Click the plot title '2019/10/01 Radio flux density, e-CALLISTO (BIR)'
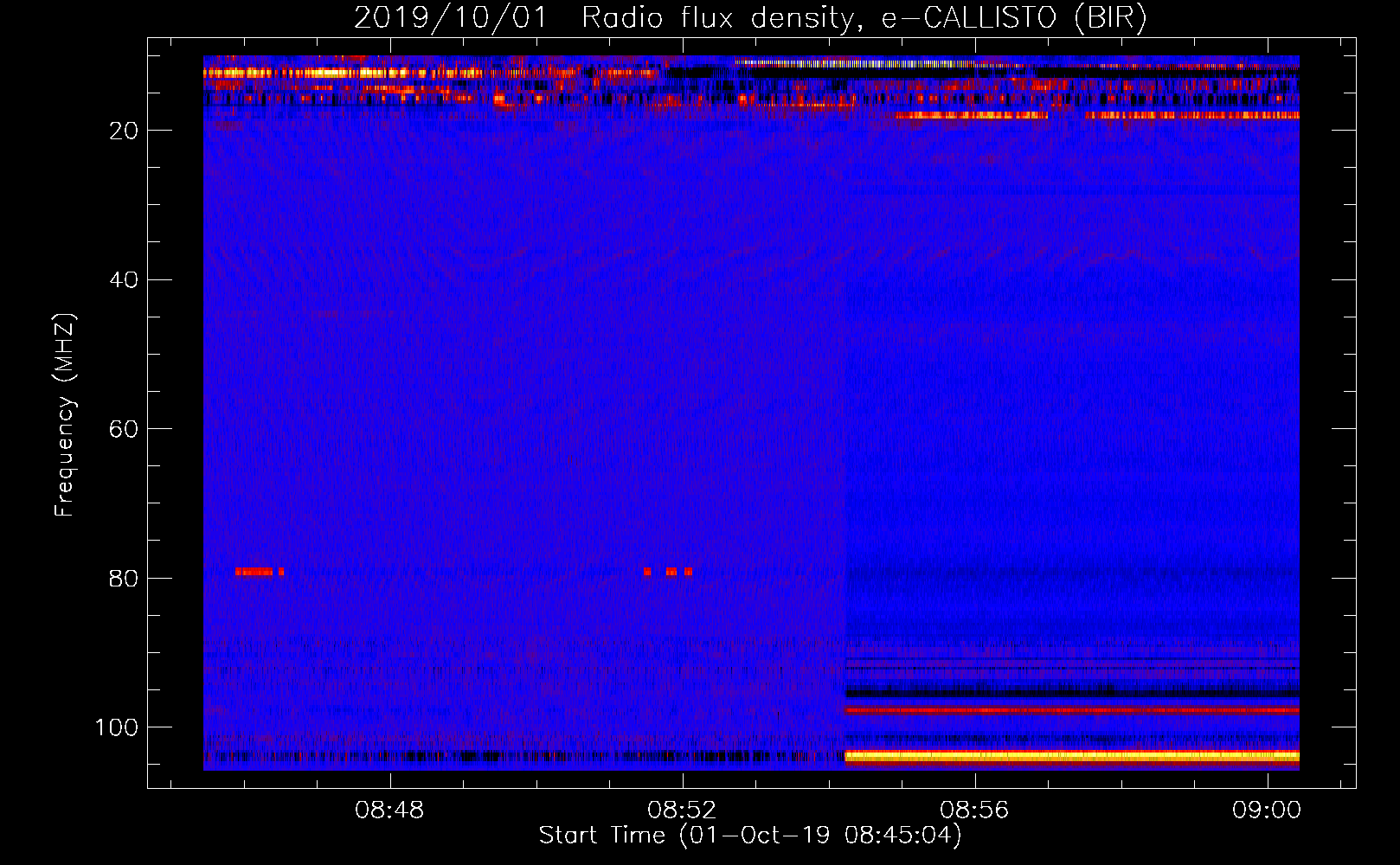The height and width of the screenshot is (865, 1400). click(750, 18)
